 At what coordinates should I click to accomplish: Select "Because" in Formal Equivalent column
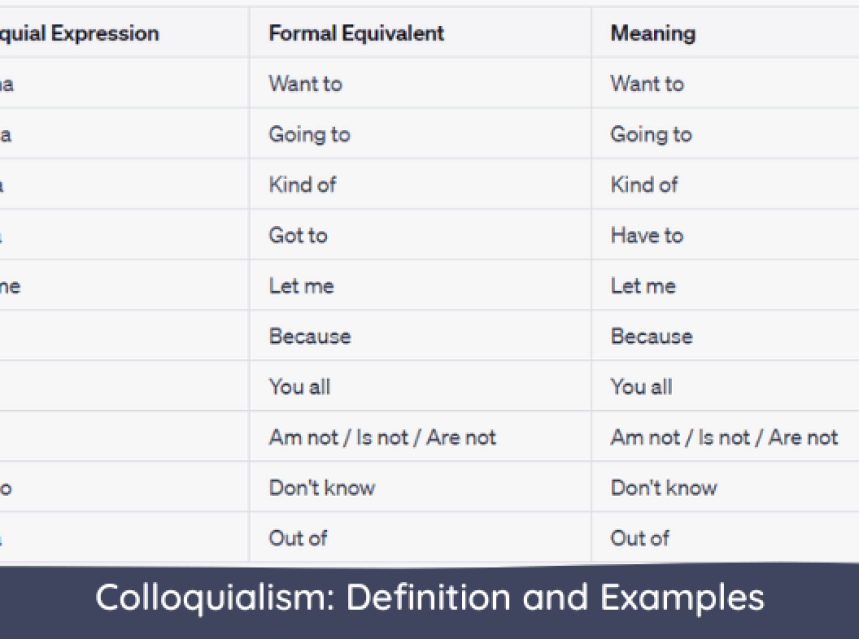coord(310,336)
